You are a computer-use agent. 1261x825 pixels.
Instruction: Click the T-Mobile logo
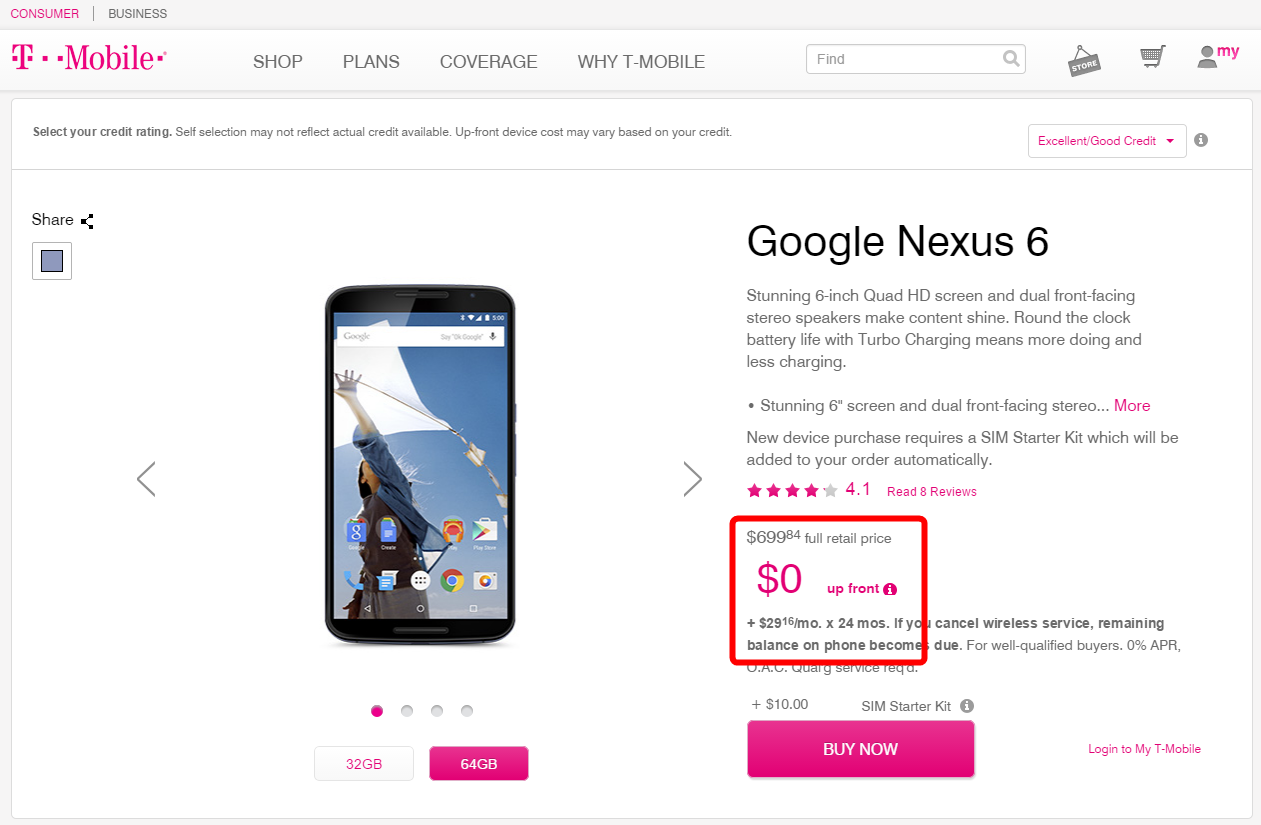coord(88,58)
